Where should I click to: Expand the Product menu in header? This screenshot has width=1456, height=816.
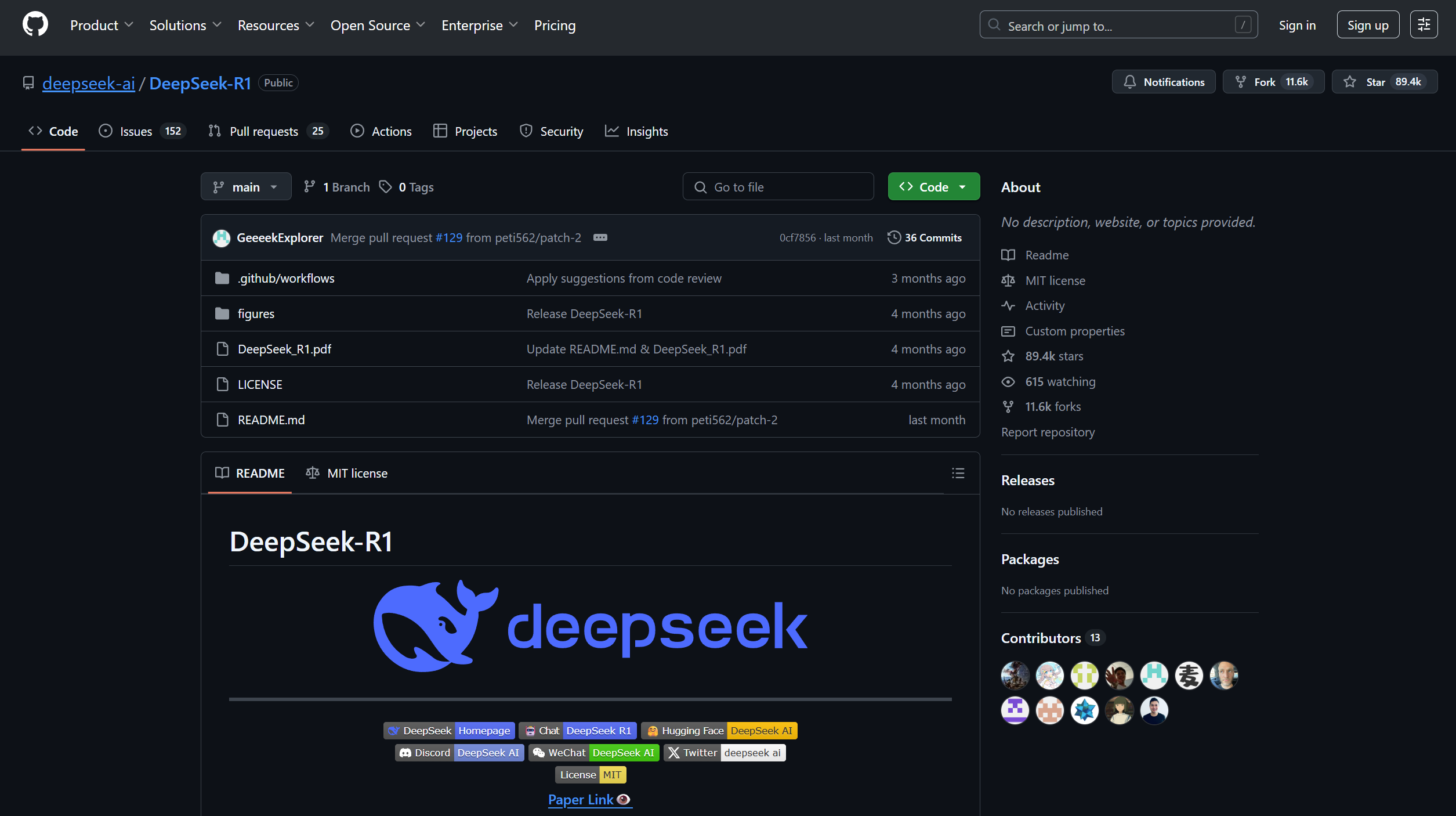(101, 25)
